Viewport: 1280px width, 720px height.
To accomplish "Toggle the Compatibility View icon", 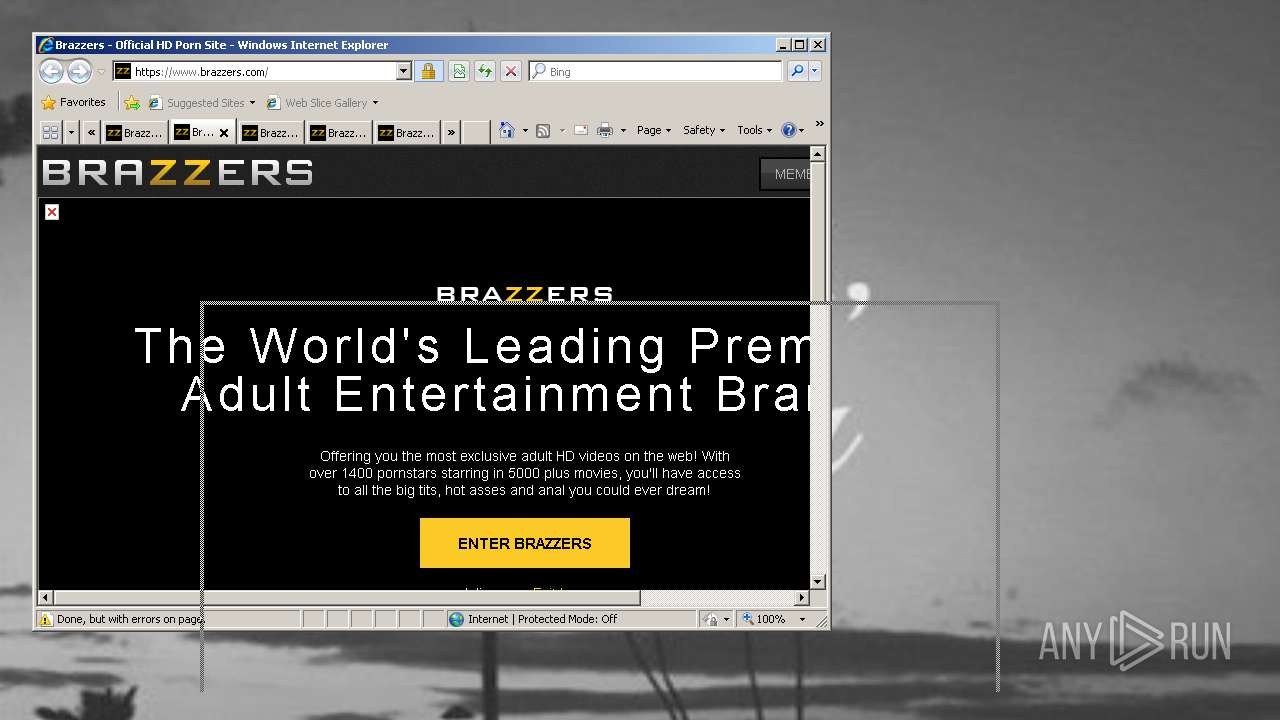I will tap(458, 72).
